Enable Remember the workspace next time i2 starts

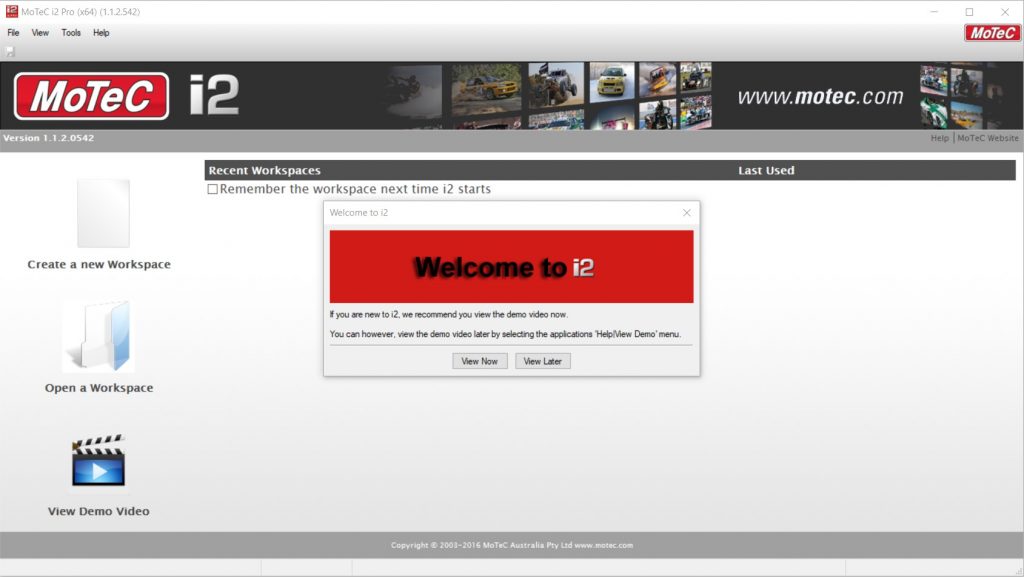(x=212, y=189)
